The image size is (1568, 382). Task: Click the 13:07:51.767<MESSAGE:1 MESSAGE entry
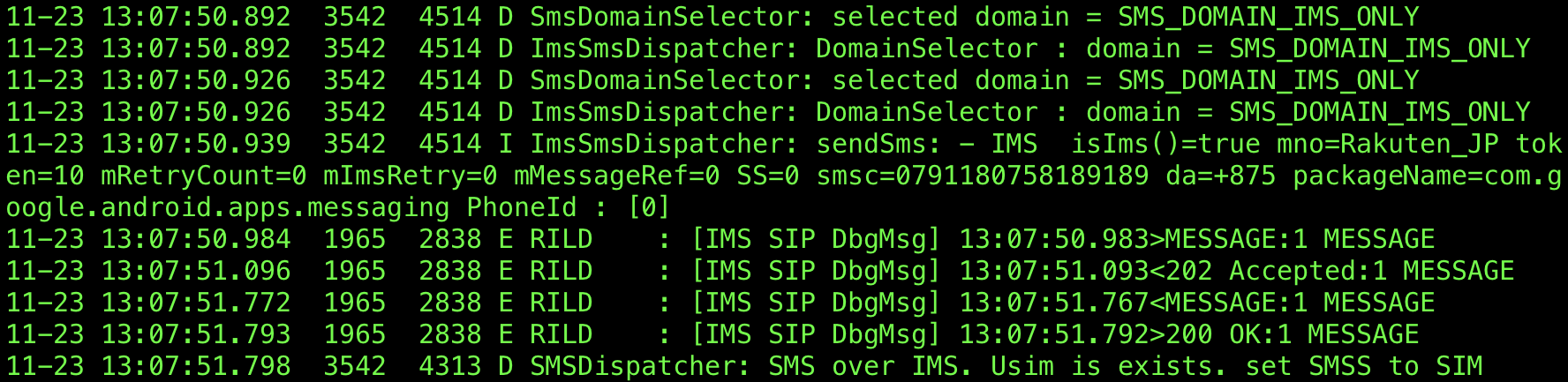pos(1197,303)
